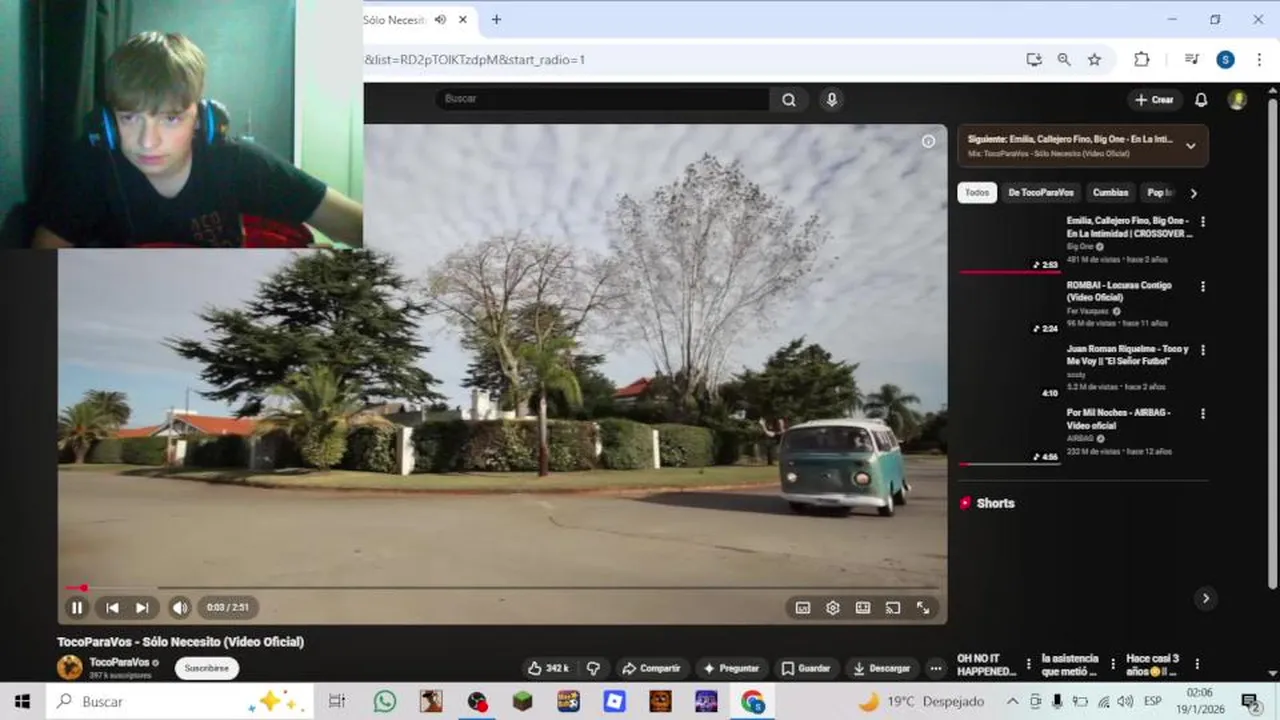Open options for la asistencia que metió short
The width and height of the screenshot is (1280, 720).
pyautogui.click(x=1112, y=664)
